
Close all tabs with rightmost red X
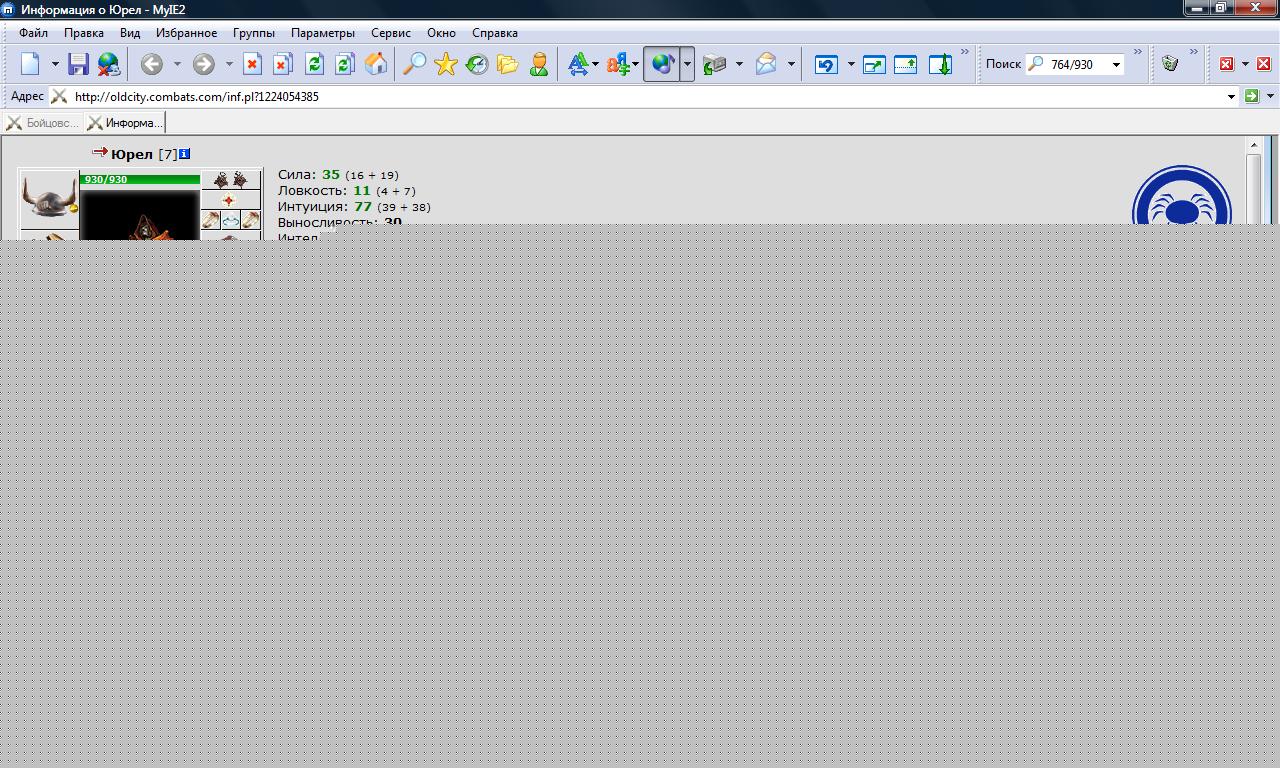pyautogui.click(x=1263, y=64)
